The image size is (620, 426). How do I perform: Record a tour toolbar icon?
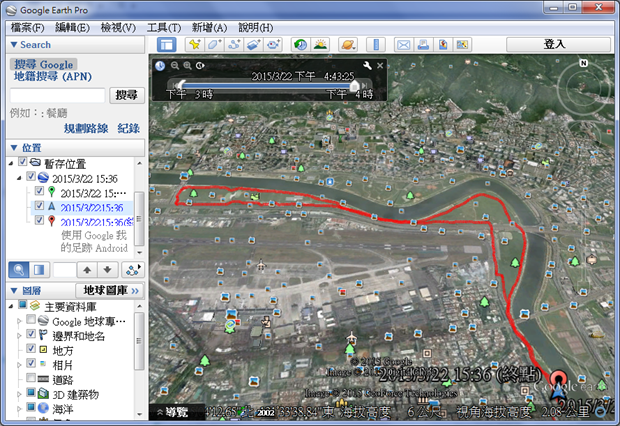tap(273, 45)
